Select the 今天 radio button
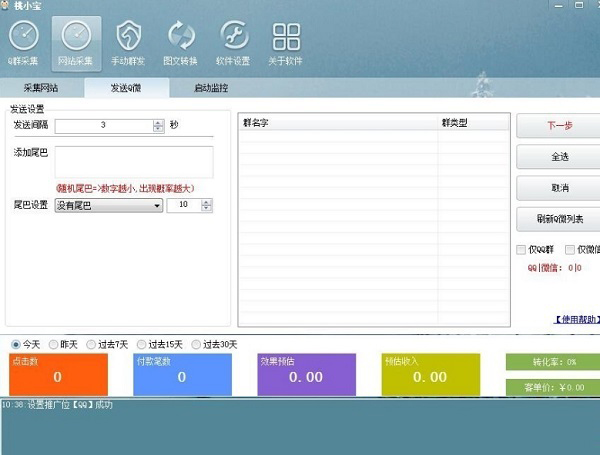The image size is (600, 455). point(16,344)
